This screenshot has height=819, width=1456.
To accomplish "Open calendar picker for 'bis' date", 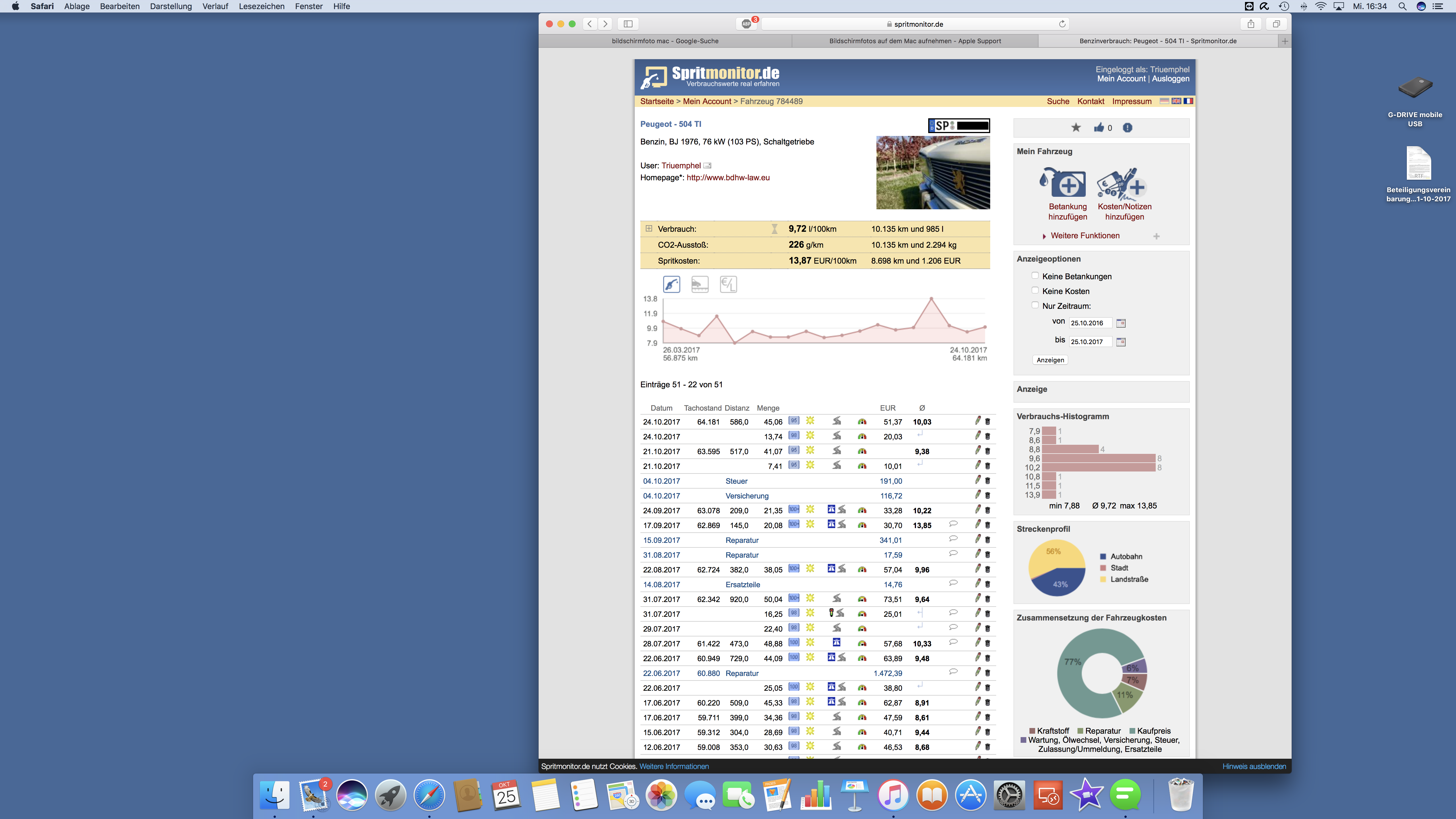I will tap(1121, 342).
